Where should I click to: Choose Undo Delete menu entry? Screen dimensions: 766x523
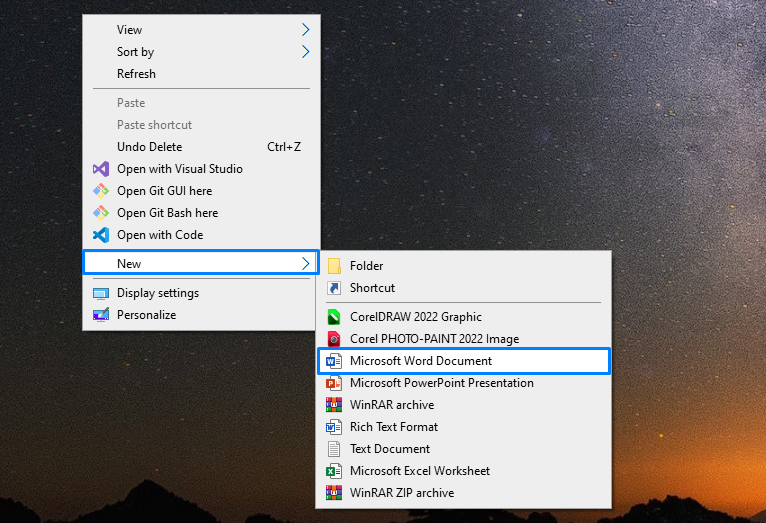[x=149, y=147]
